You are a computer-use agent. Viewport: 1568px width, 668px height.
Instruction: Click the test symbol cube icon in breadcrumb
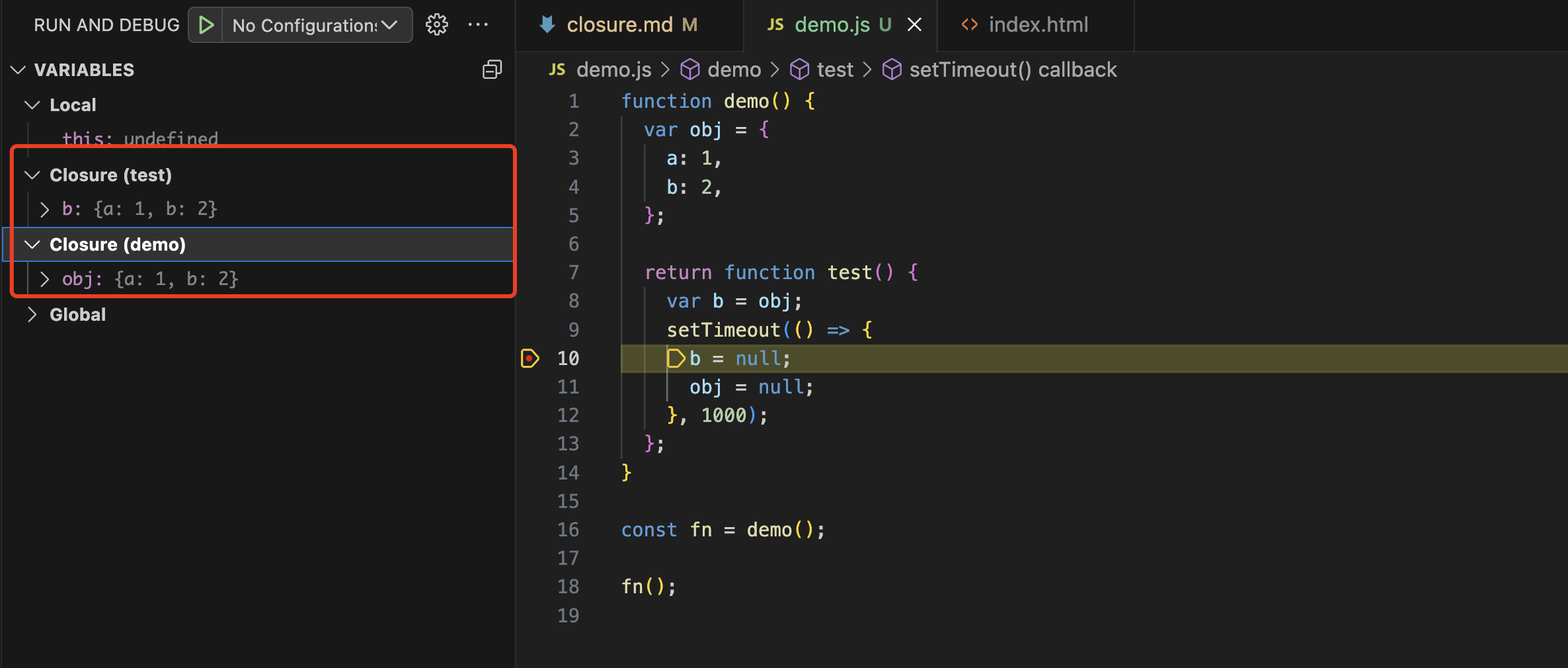[800, 69]
